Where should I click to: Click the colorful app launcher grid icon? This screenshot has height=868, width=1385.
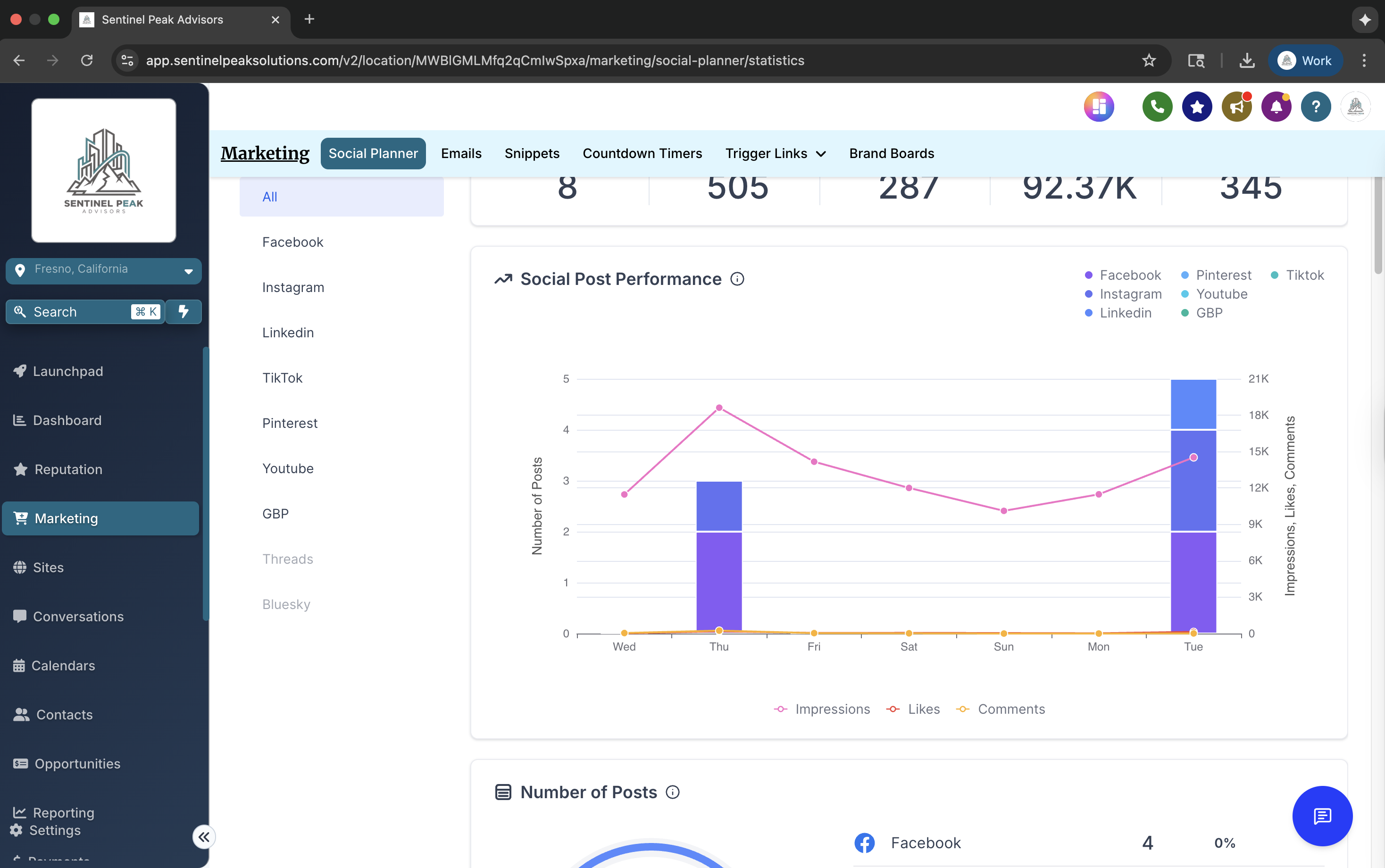pyautogui.click(x=1099, y=107)
